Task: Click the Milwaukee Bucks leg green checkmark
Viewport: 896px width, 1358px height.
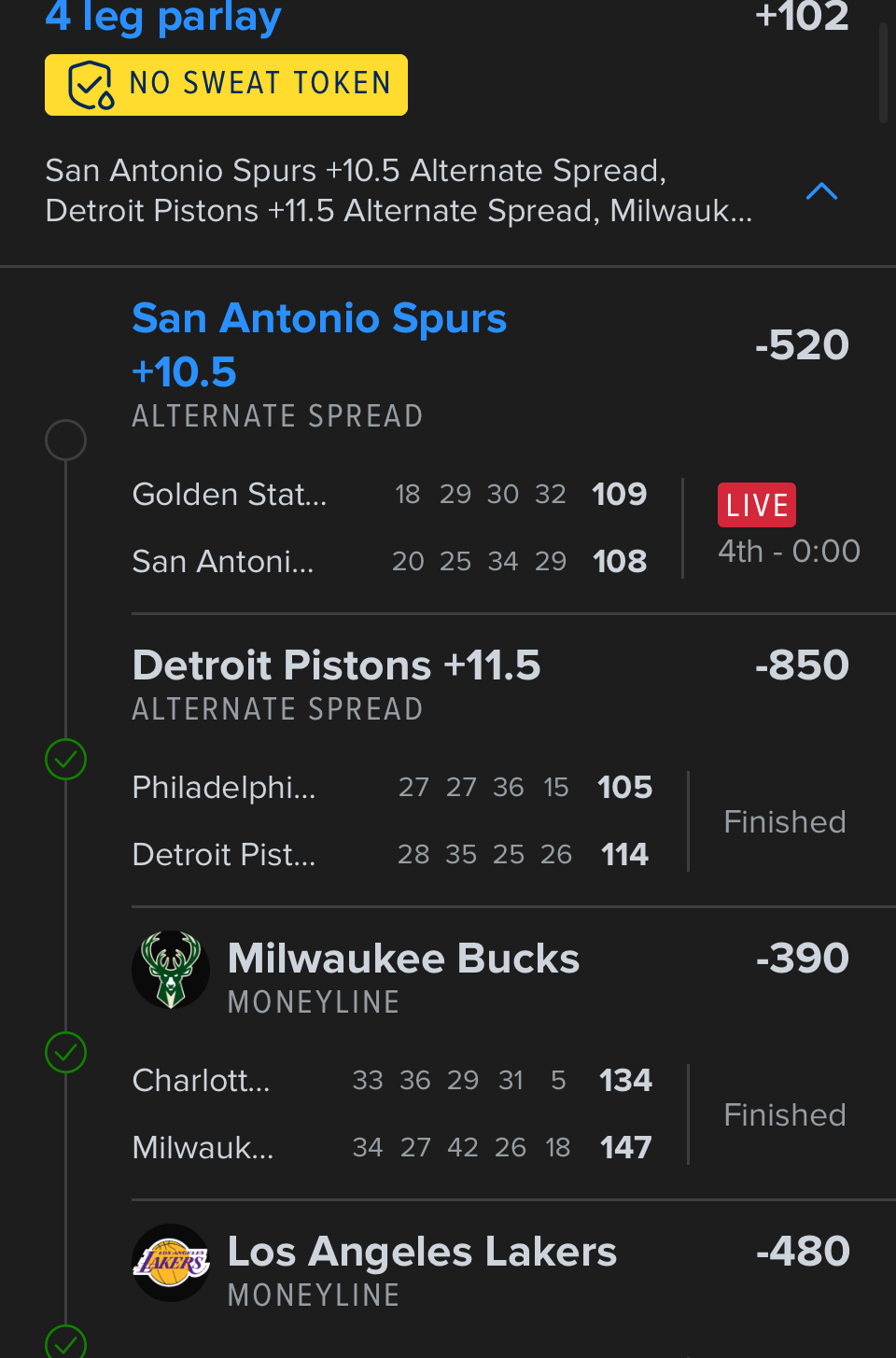Action: [x=66, y=1052]
